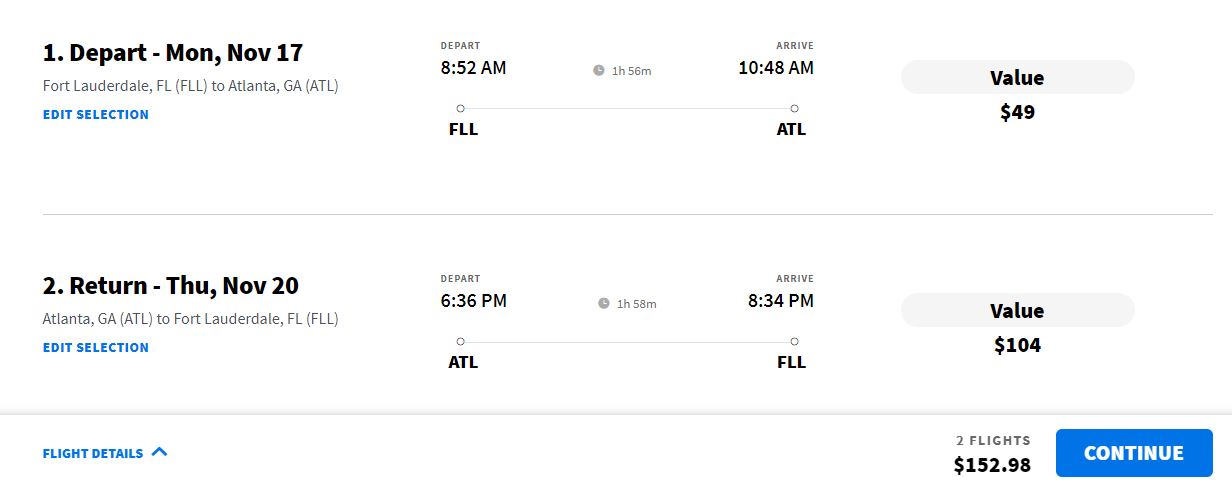
Task: Select the Value fare badge for return flight
Action: click(1017, 310)
